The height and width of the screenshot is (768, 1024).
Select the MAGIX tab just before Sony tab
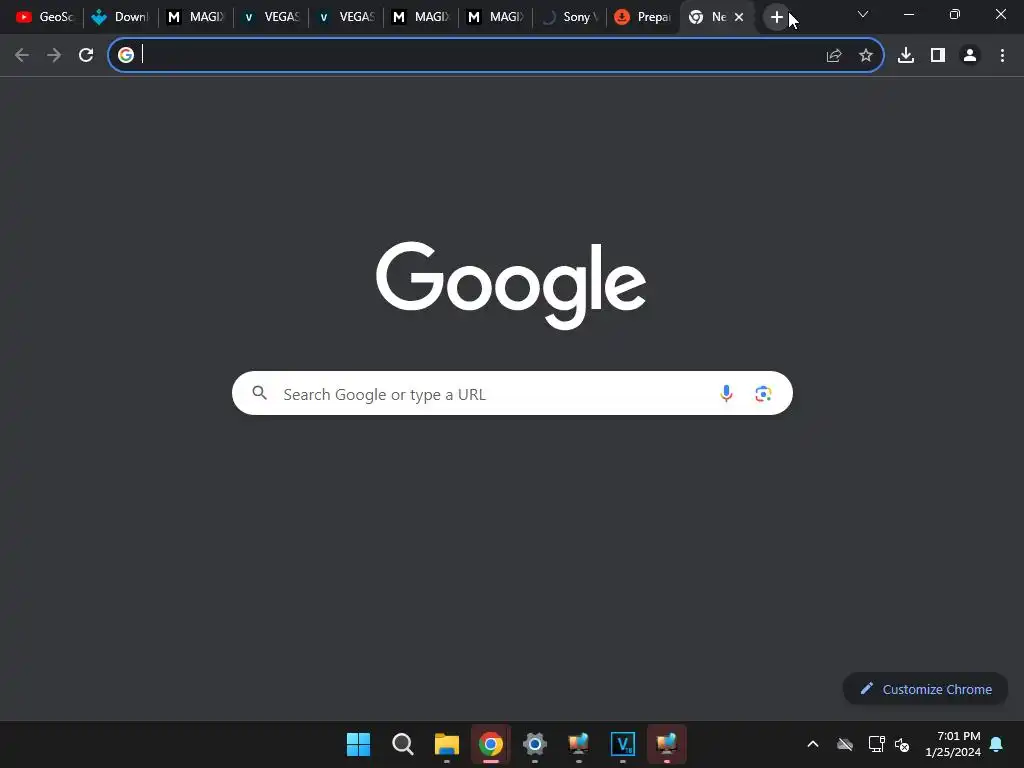pyautogui.click(x=496, y=17)
